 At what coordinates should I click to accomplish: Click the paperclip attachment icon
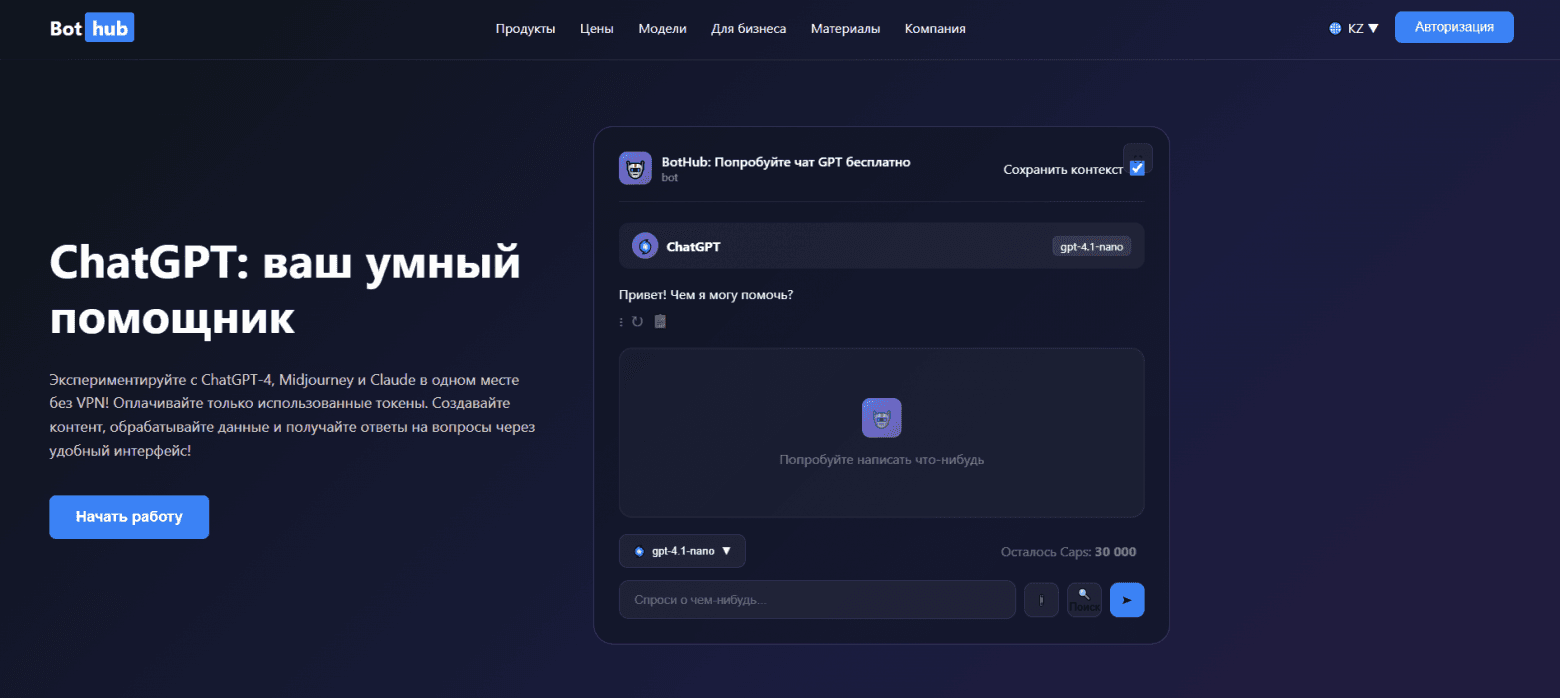coord(1041,599)
